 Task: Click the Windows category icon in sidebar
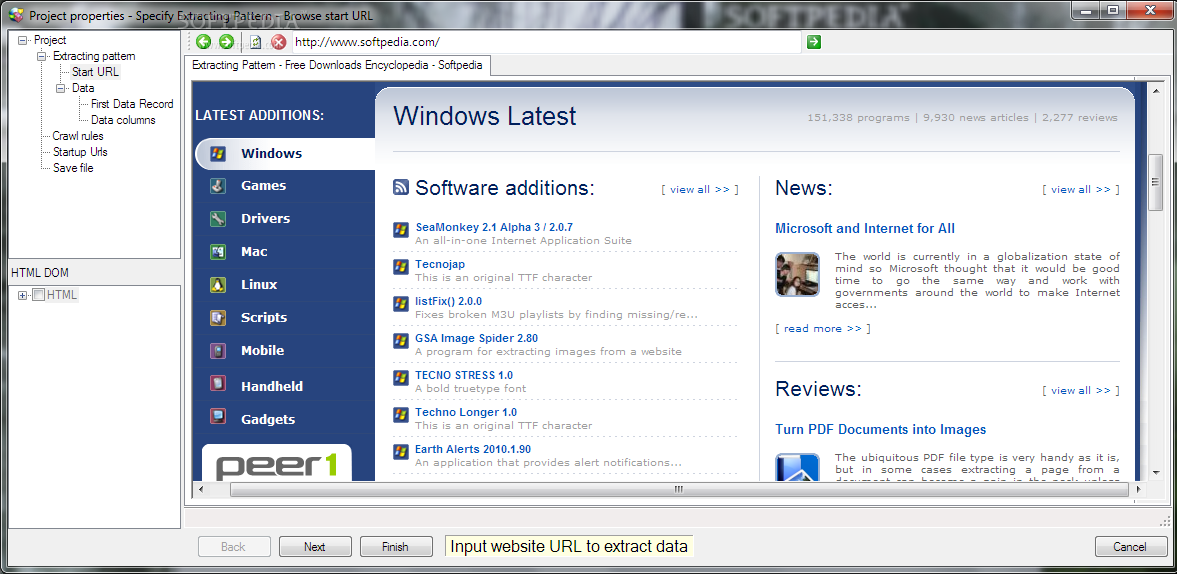(x=218, y=153)
